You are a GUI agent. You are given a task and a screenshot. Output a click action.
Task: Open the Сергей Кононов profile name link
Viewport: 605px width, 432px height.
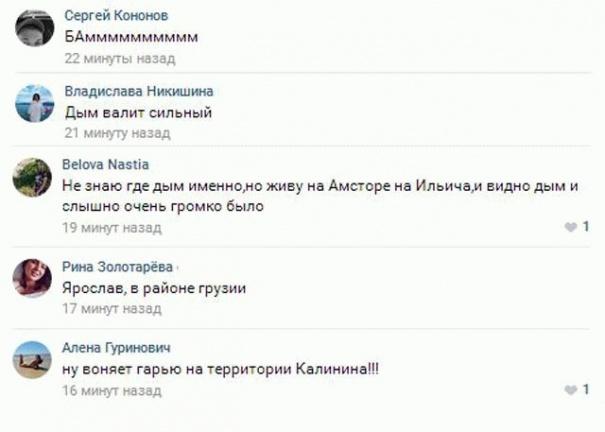pos(116,16)
